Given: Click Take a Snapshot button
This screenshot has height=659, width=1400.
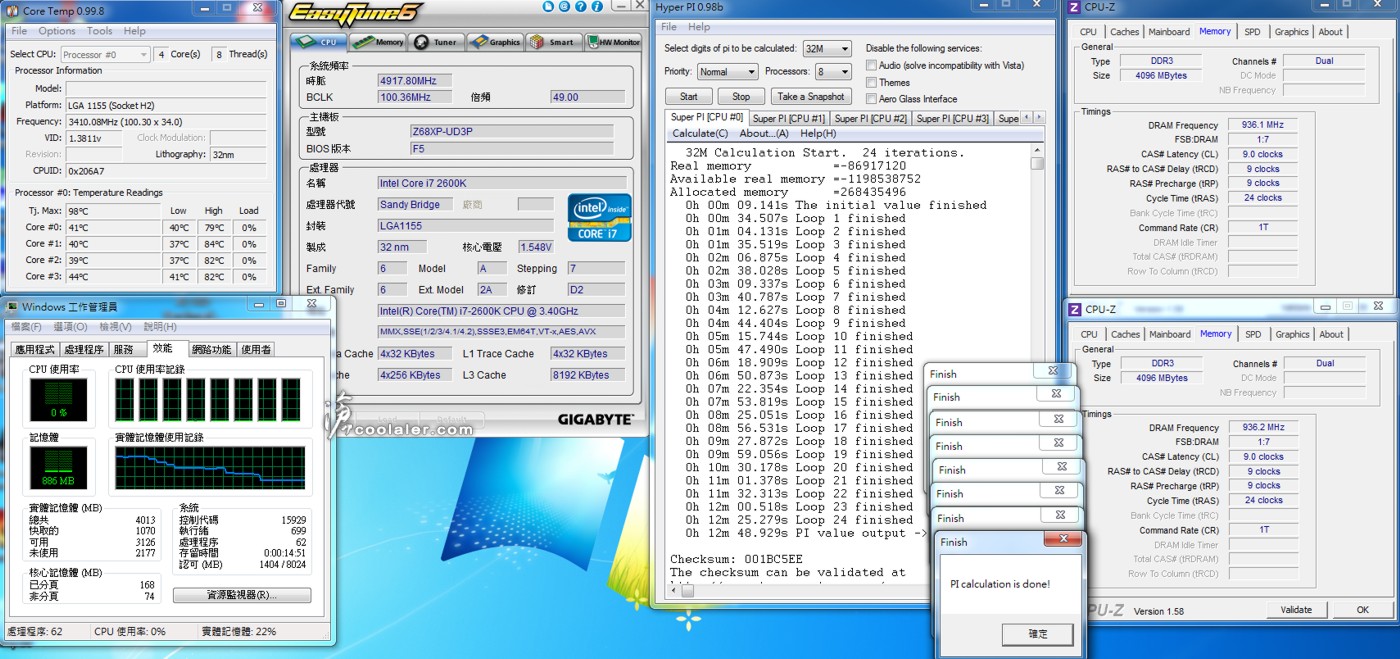Looking at the screenshot, I should pyautogui.click(x=811, y=97).
